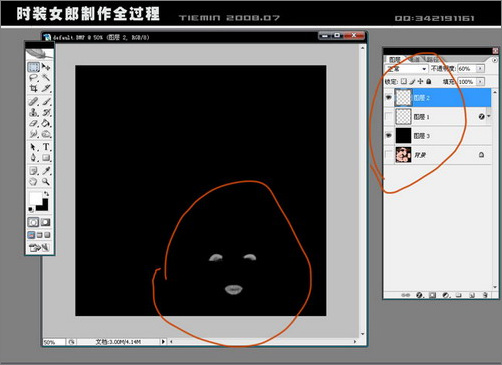
Task: Open status bar info arrow
Action: click(x=163, y=342)
